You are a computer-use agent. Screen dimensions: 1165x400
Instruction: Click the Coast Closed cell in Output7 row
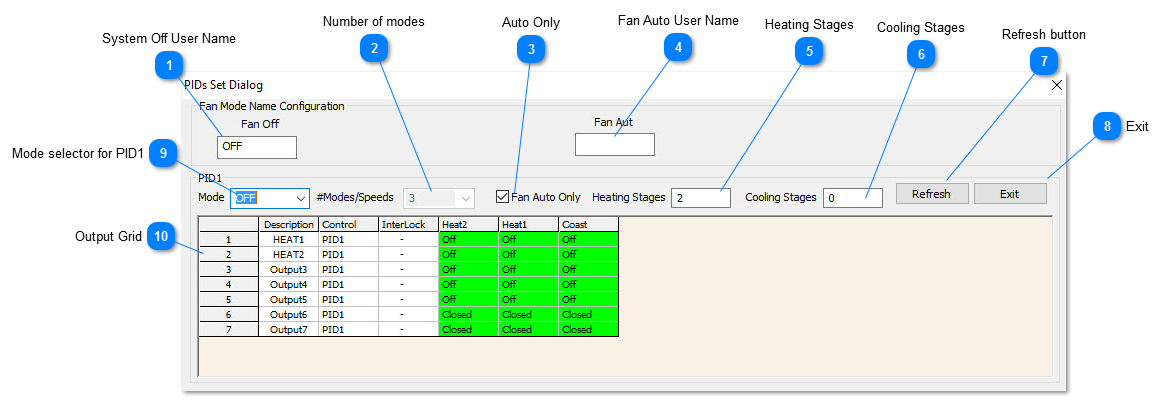[588, 329]
